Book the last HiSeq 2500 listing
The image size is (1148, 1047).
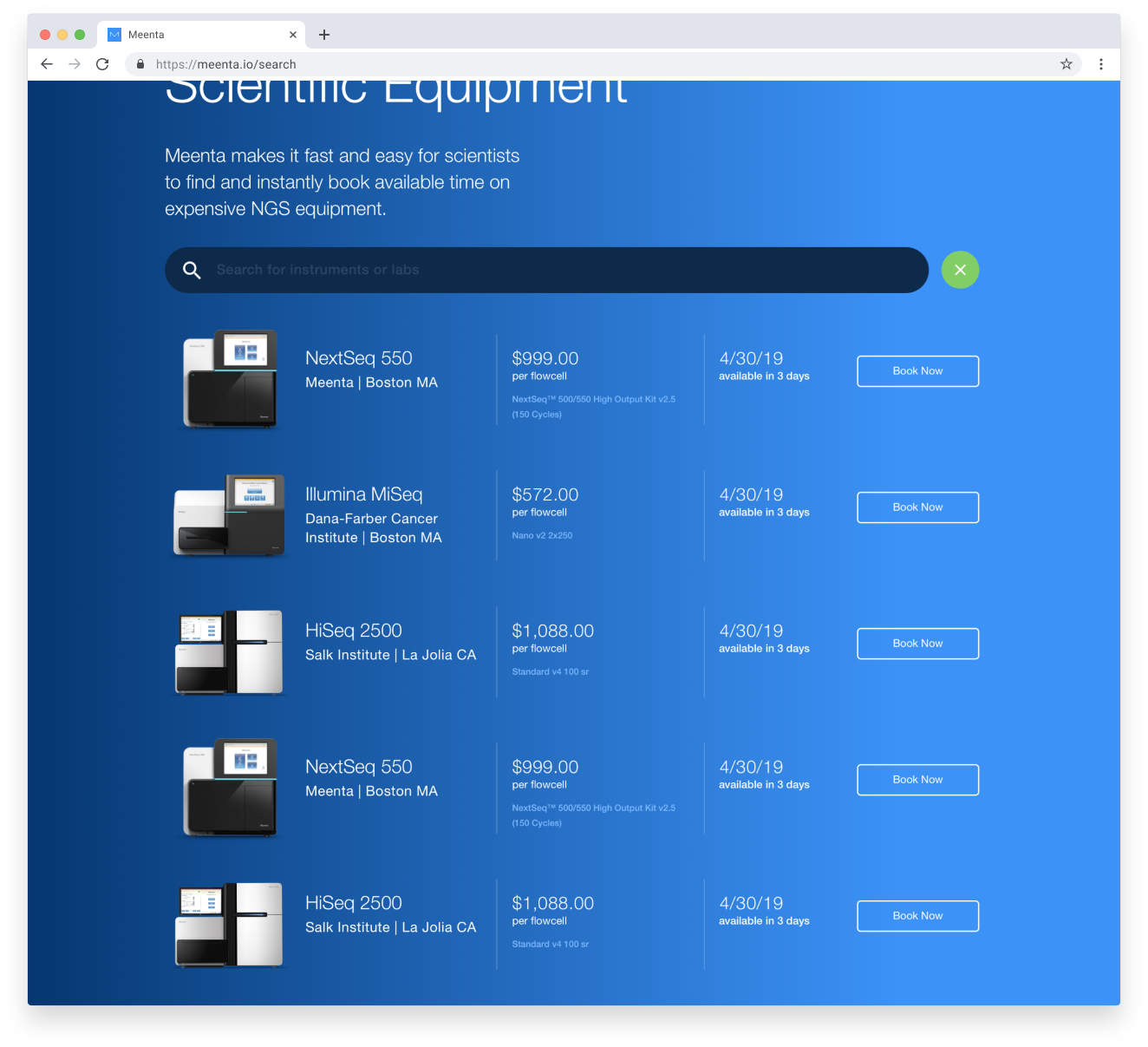pyautogui.click(x=917, y=916)
